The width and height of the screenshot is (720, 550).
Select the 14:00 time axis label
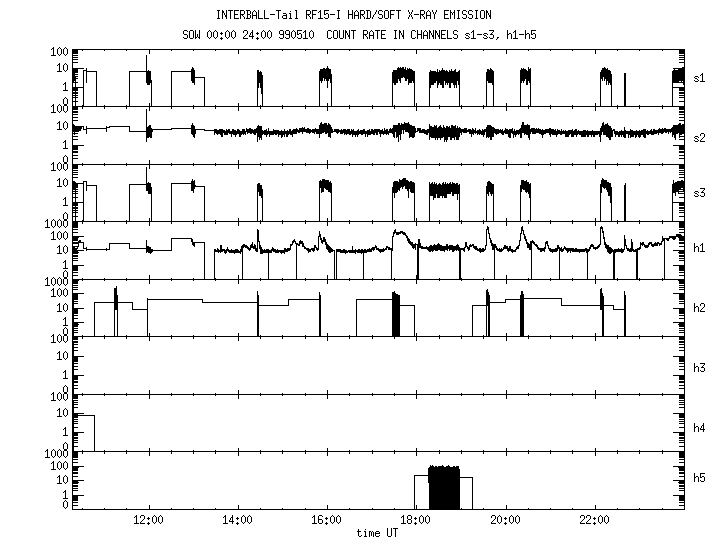tap(237, 521)
